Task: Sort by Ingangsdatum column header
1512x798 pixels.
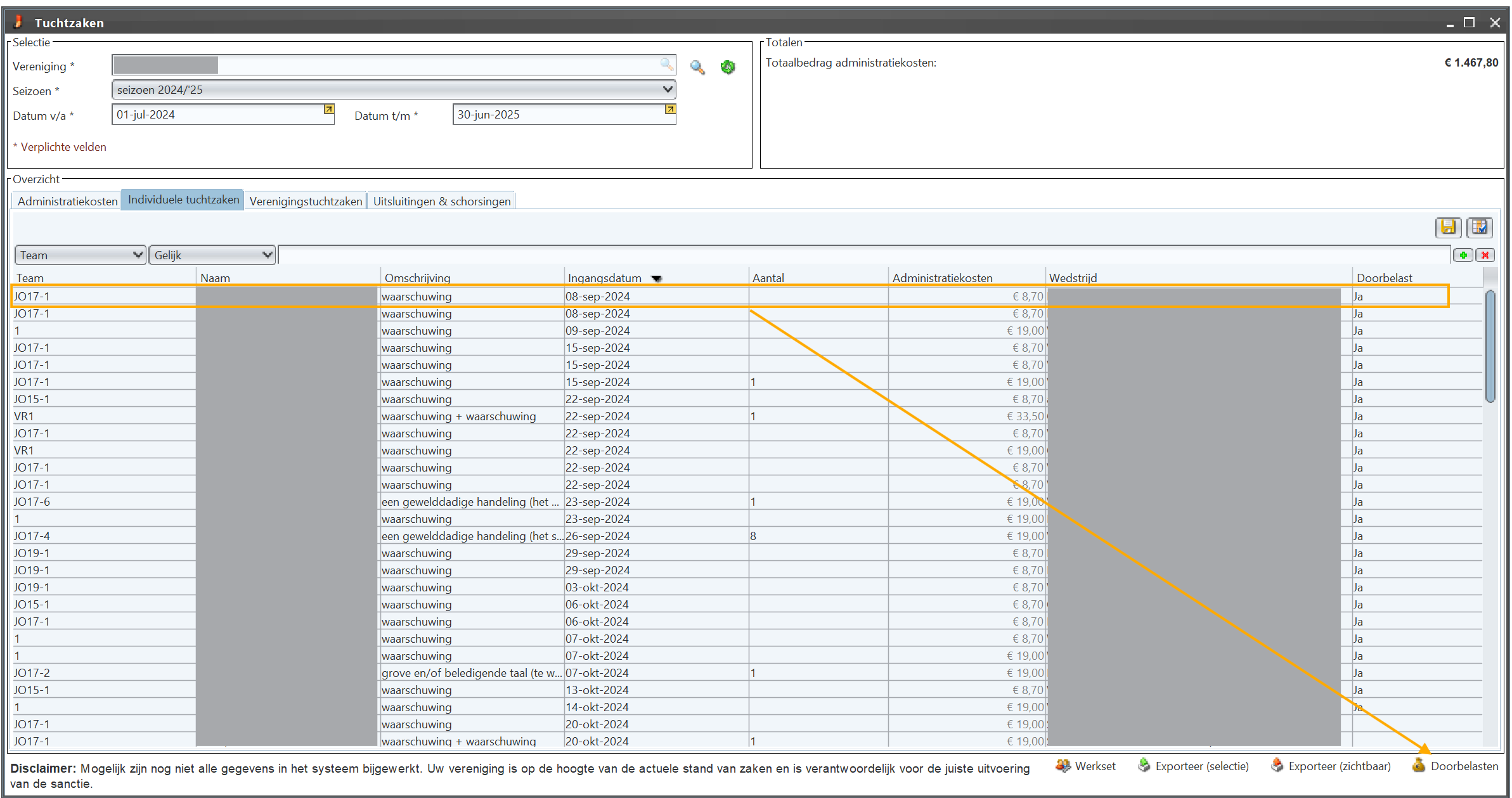Action: tap(604, 278)
